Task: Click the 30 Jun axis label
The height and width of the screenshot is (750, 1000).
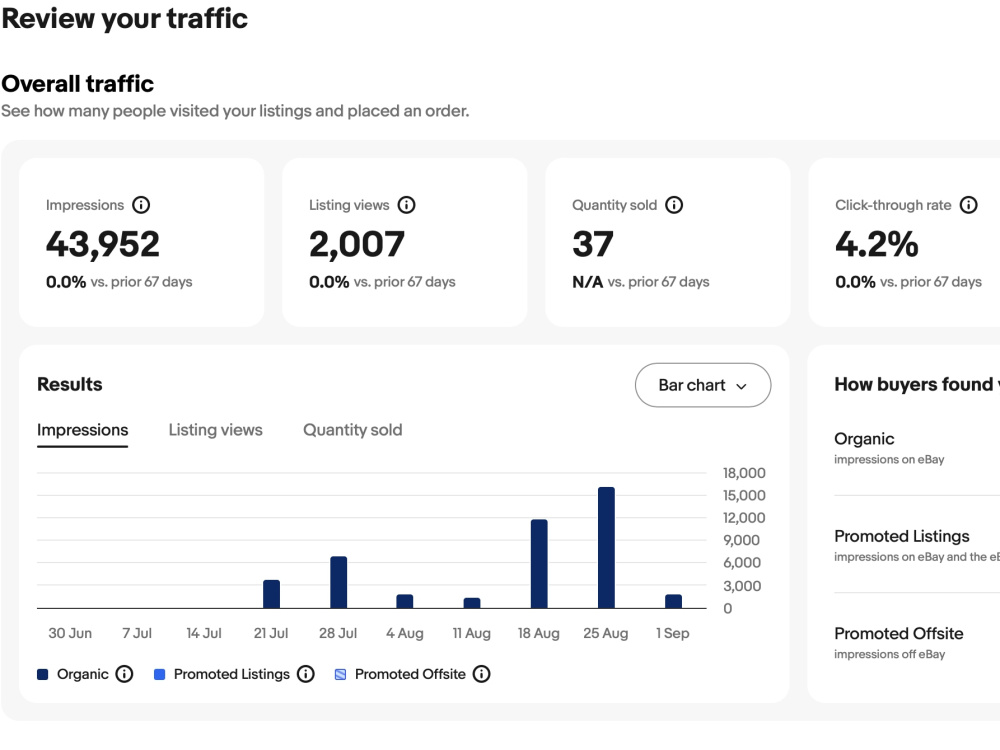Action: (x=70, y=633)
